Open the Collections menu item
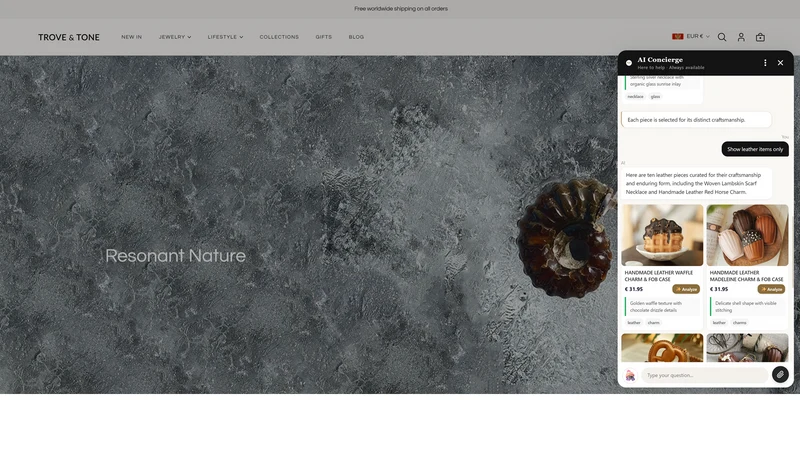 (279, 37)
